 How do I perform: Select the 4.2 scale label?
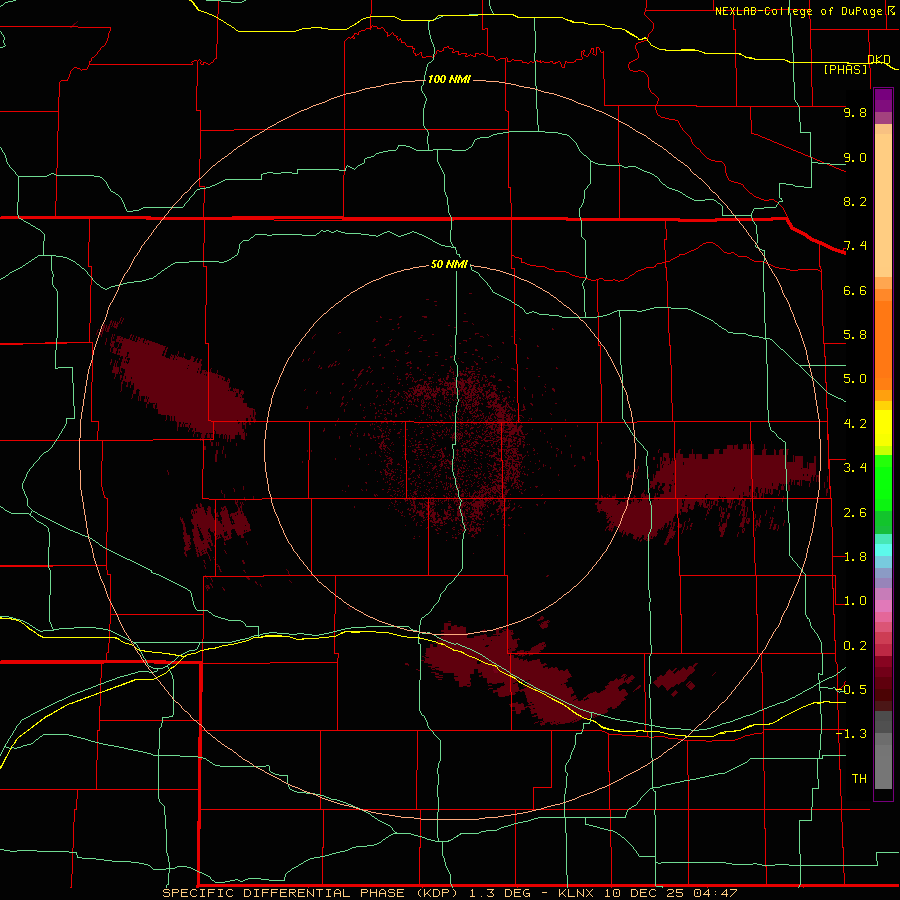pos(855,424)
